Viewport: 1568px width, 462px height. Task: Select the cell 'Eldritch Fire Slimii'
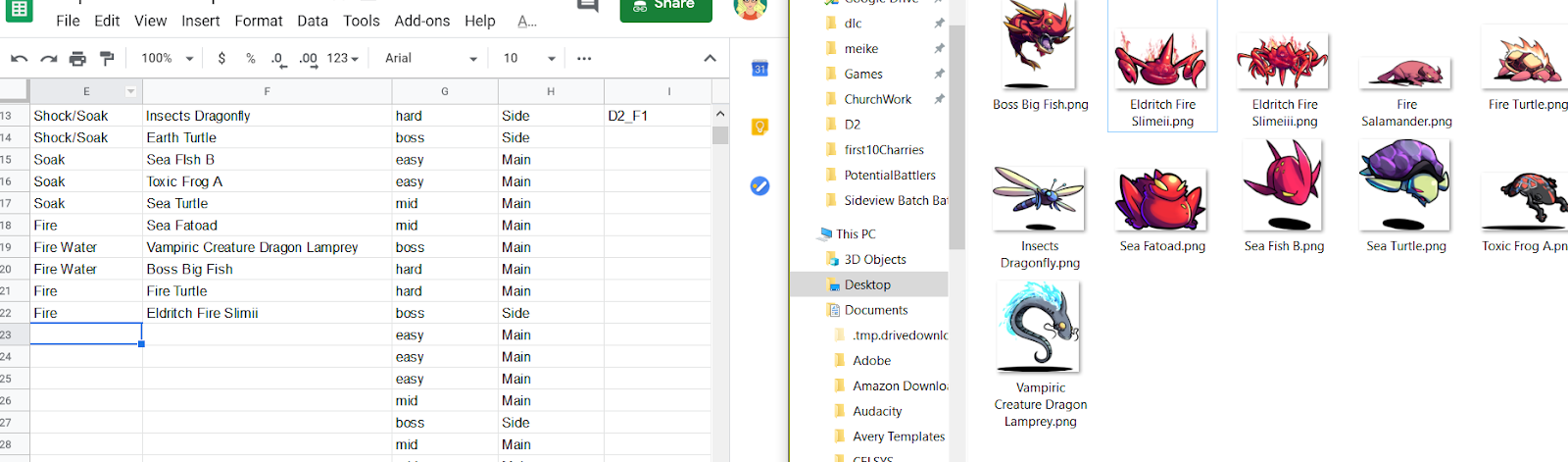(x=268, y=313)
